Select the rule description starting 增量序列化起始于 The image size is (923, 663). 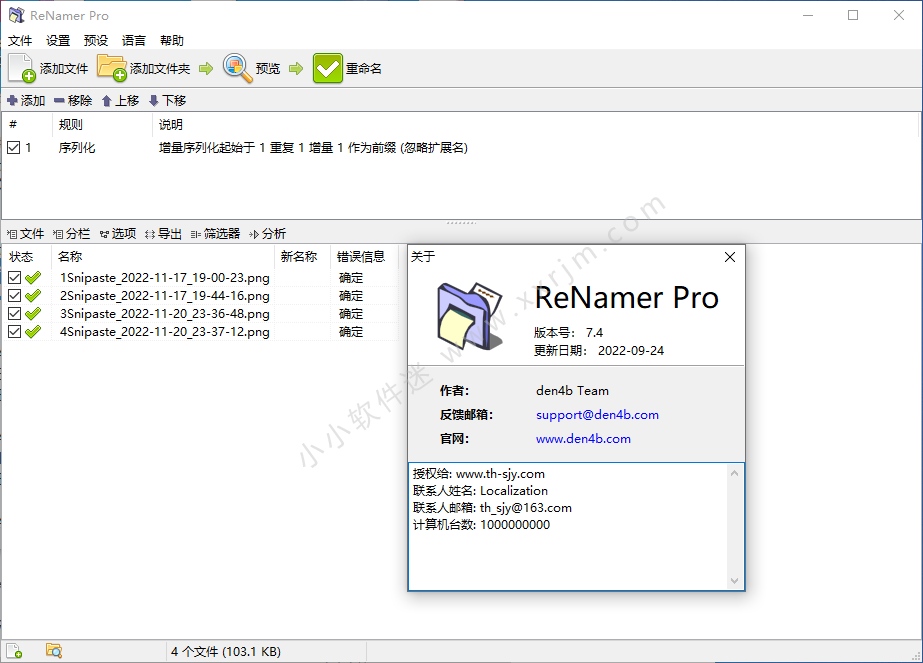coord(313,148)
